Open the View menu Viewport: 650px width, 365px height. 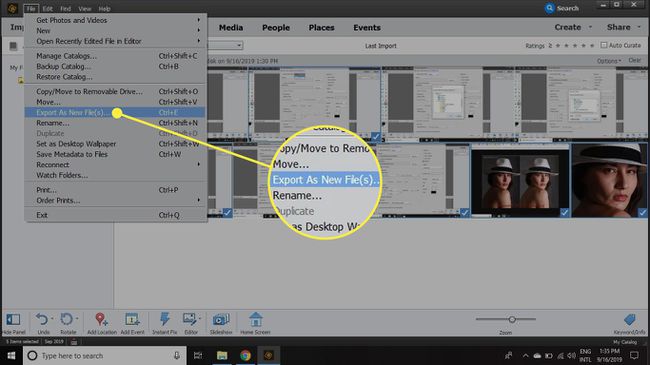tap(85, 8)
